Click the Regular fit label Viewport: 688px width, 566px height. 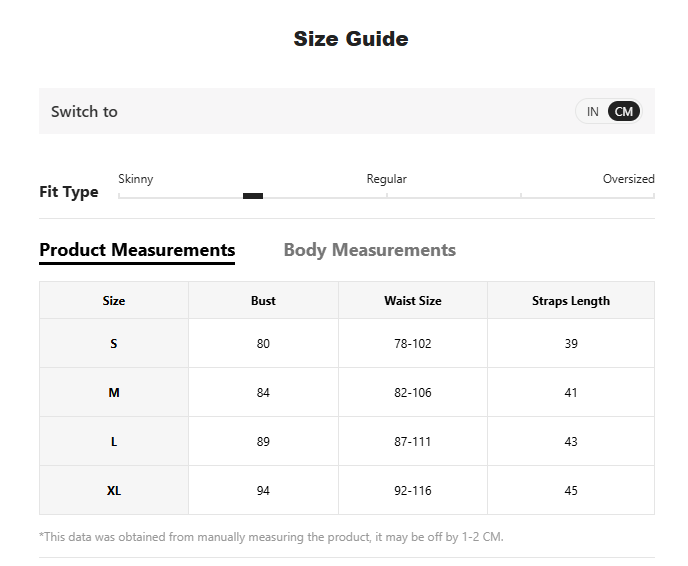point(386,179)
